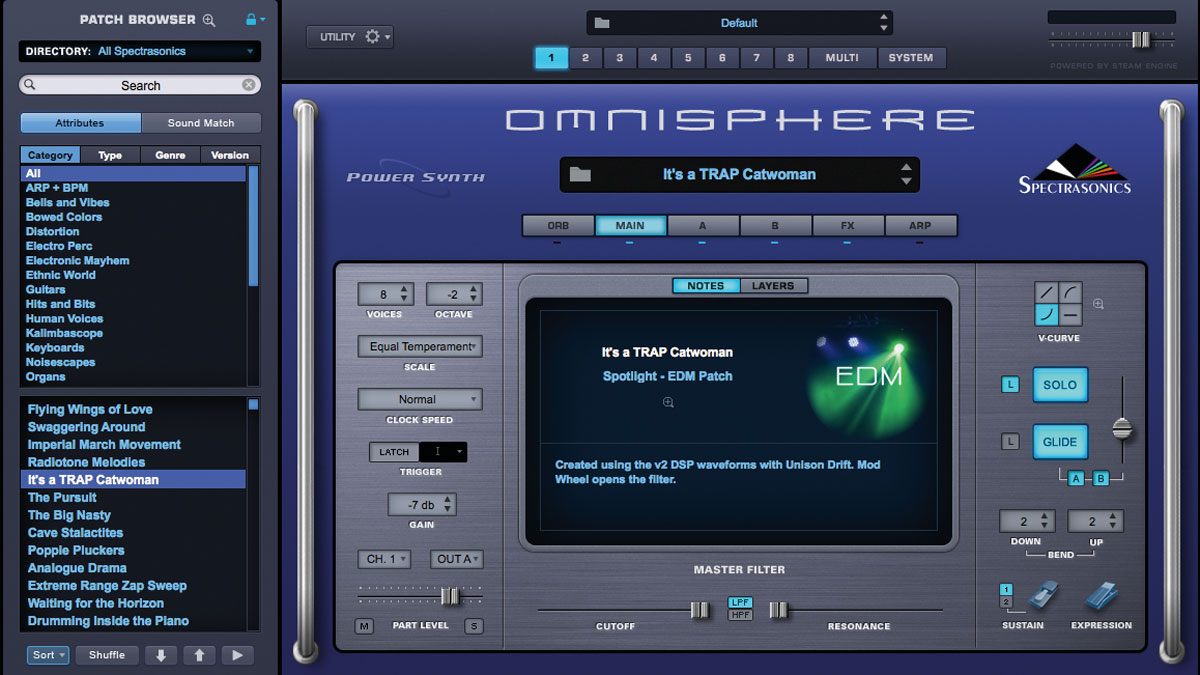This screenshot has height=675, width=1200.
Task: Open the Scale dropdown showing Equal Temperament
Action: coord(419,346)
